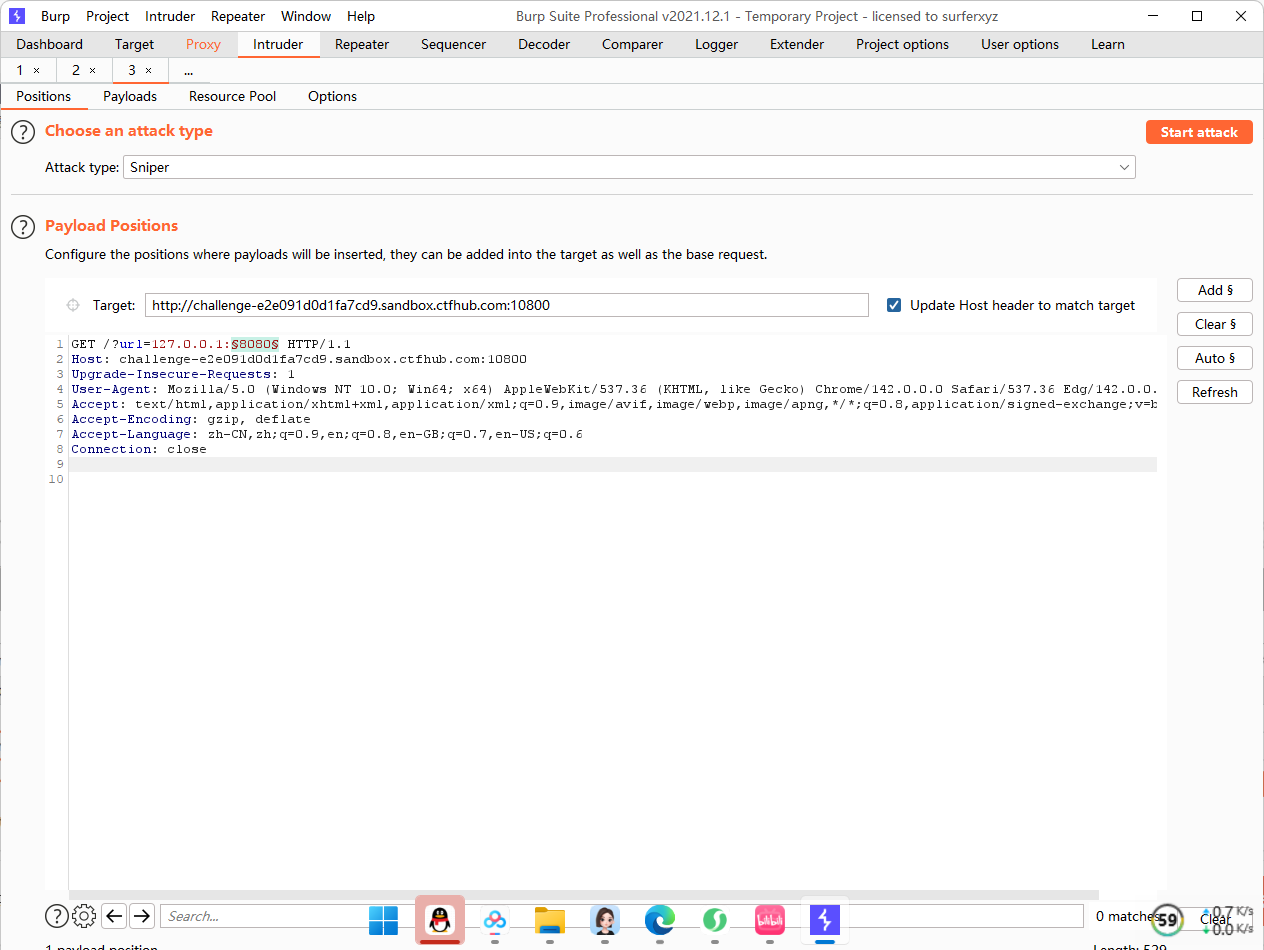Open Microsoft Edge on taskbar
The image size is (1264, 950).
[x=660, y=920]
